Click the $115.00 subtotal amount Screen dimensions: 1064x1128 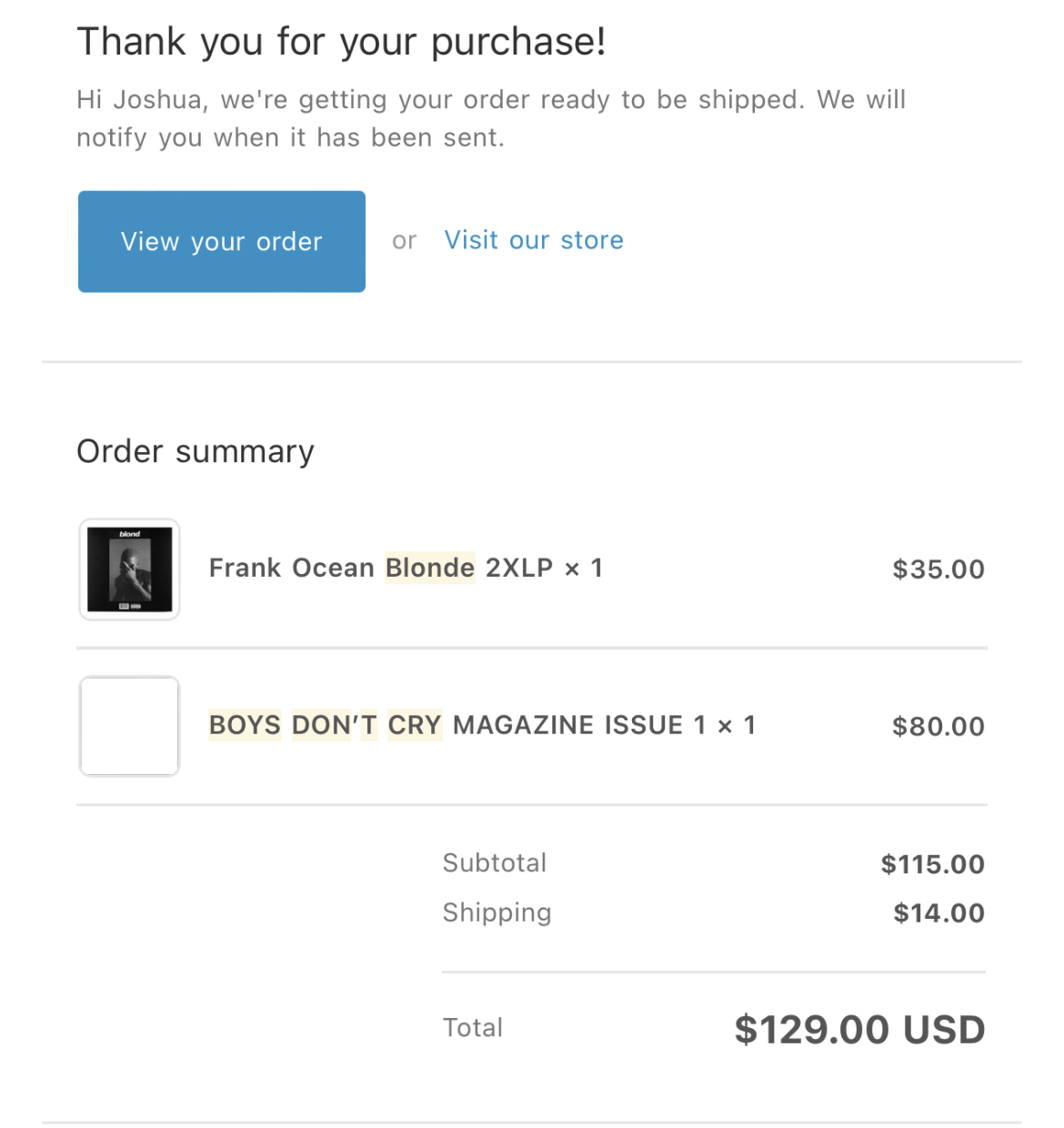(x=932, y=864)
